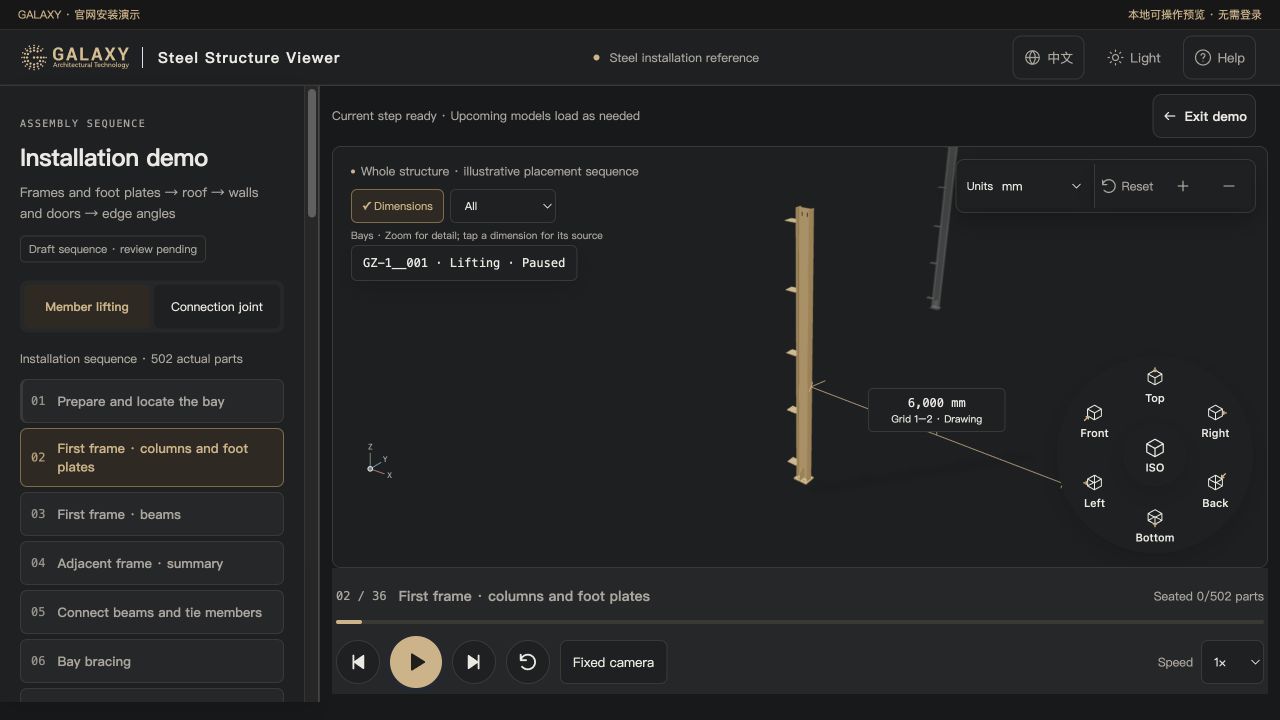
Task: Skip to next step
Action: click(x=474, y=662)
